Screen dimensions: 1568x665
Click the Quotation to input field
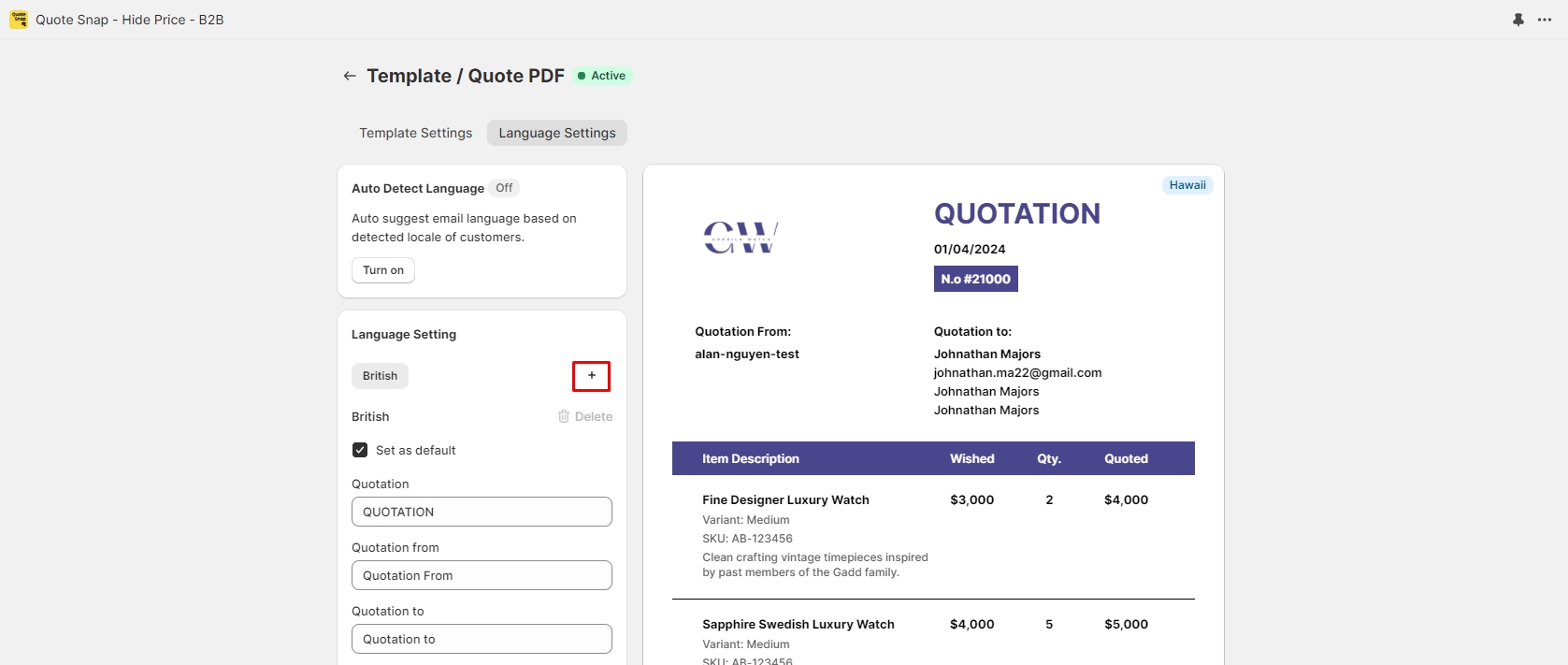pos(482,639)
